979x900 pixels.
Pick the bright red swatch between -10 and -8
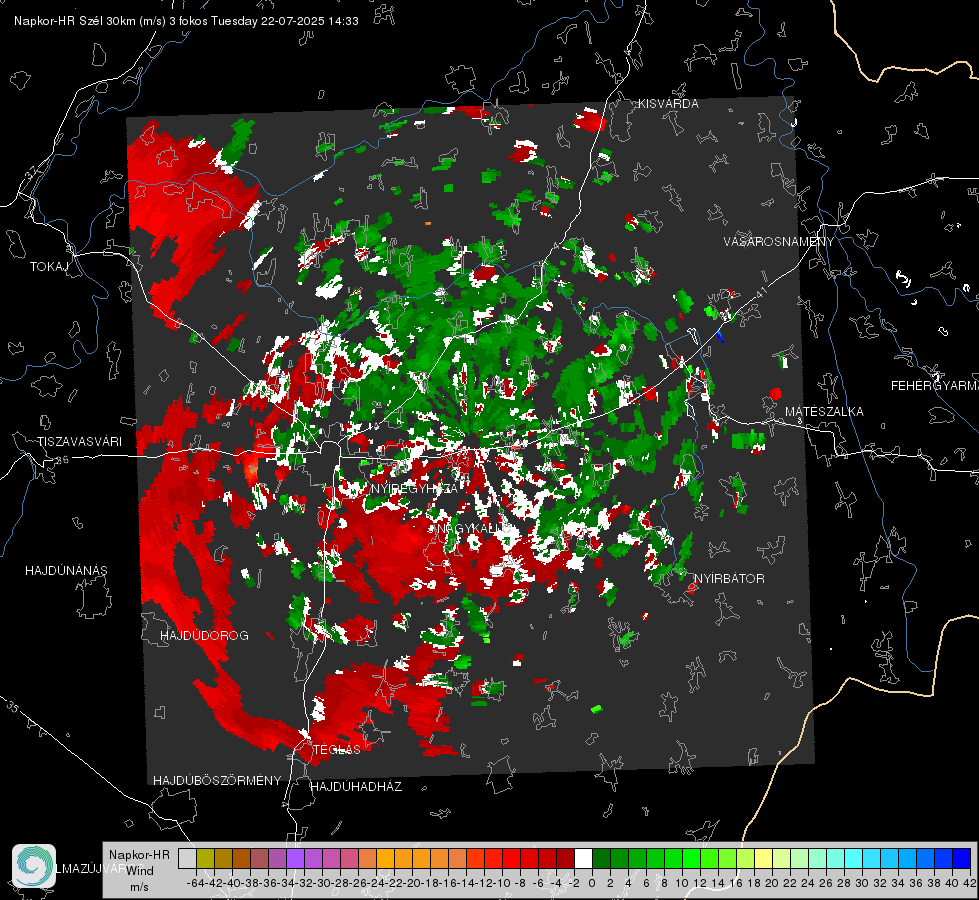point(511,859)
